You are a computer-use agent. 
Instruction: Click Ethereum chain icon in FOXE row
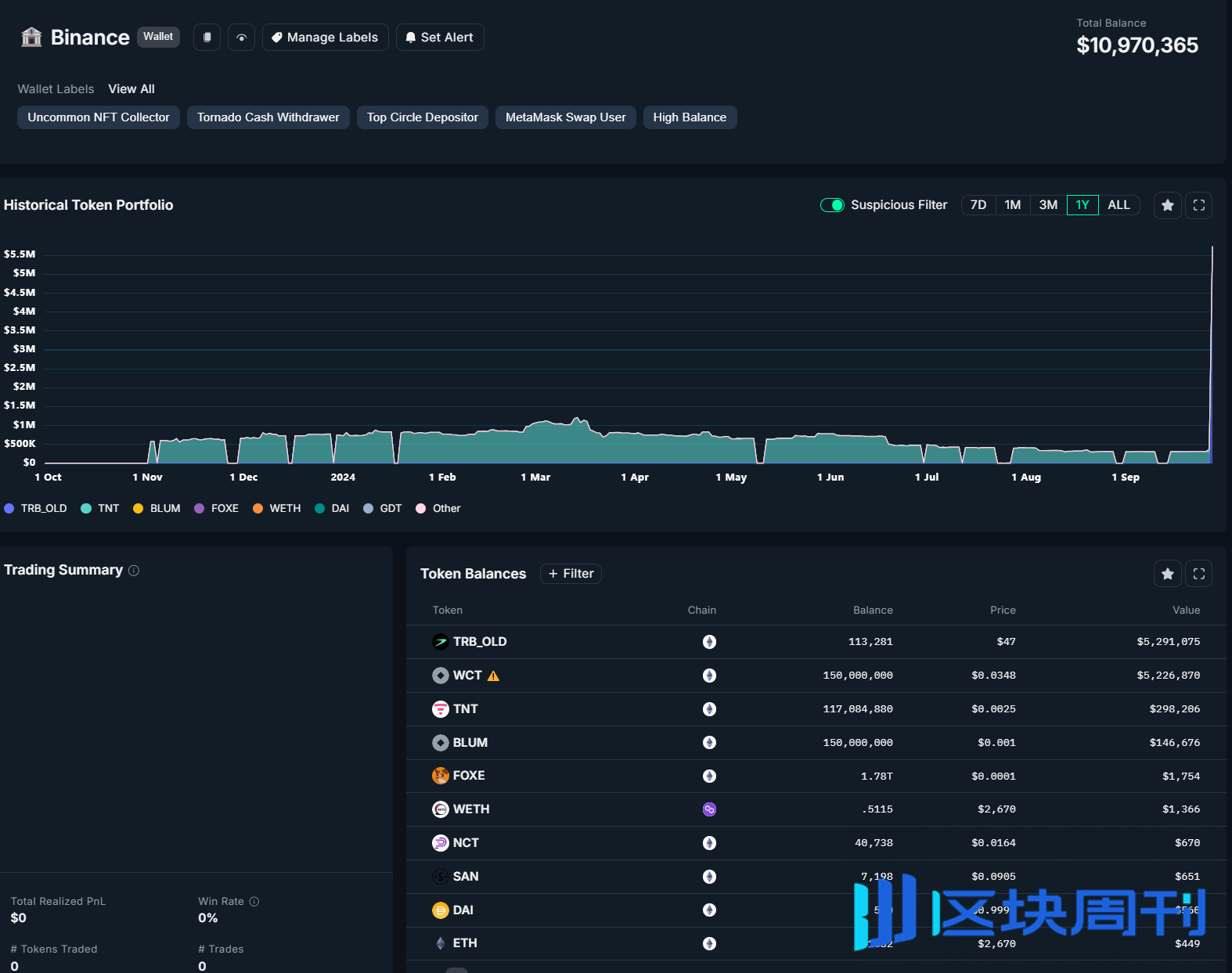coord(709,776)
